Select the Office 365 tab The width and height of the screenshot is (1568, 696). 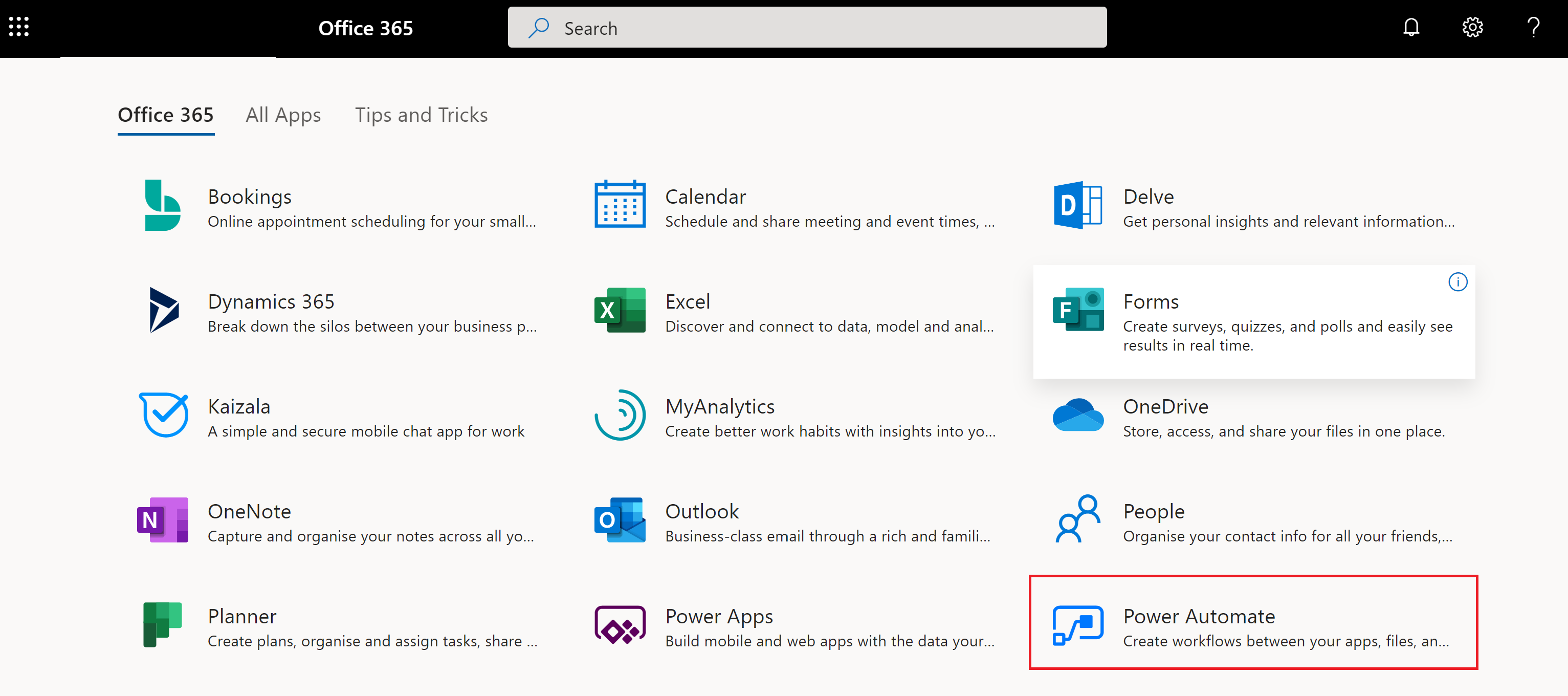(166, 115)
